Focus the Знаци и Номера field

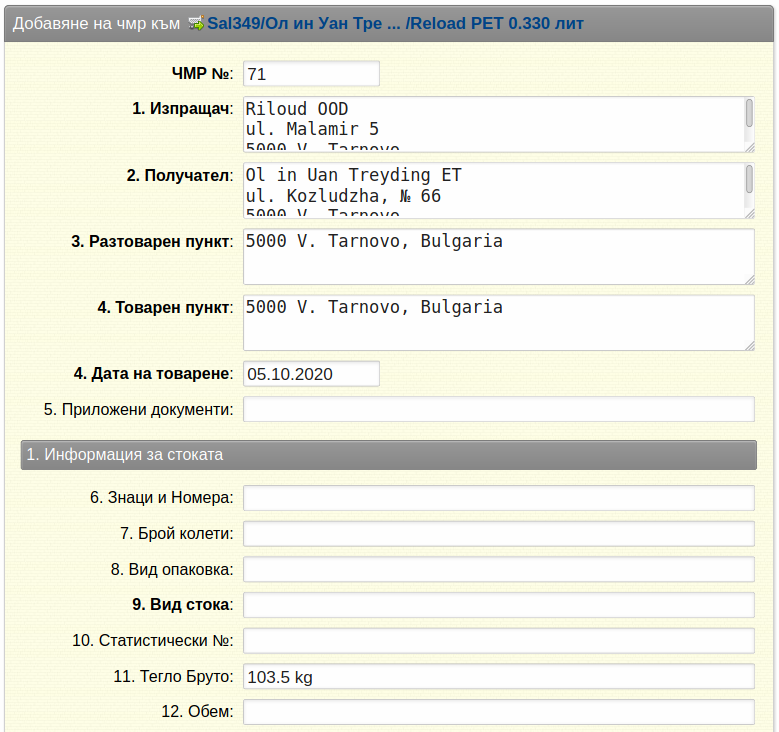[x=499, y=497]
